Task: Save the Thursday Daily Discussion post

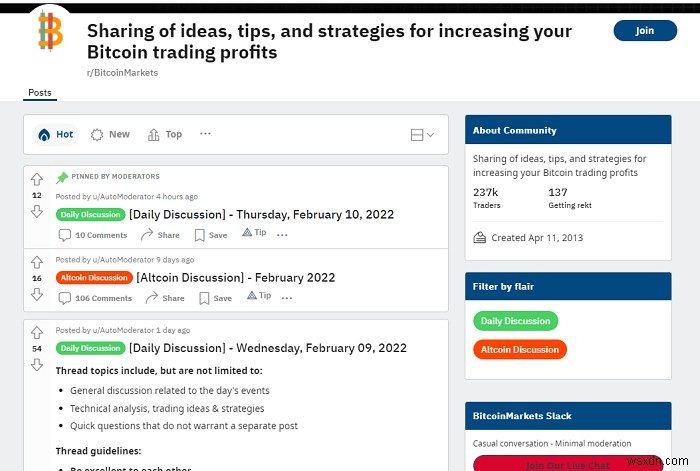Action: 211,235
